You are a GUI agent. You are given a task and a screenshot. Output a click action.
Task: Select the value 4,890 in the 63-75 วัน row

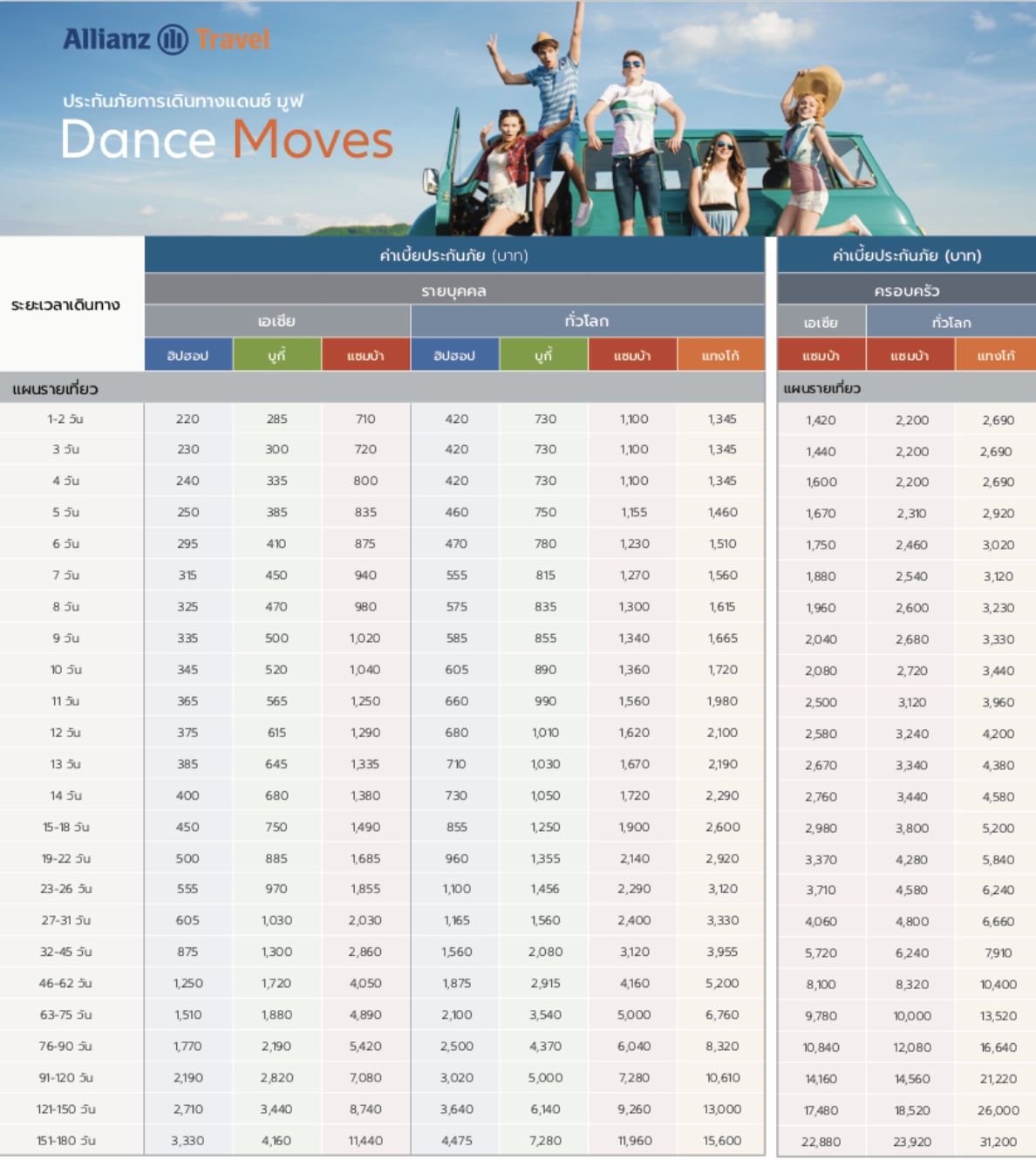click(365, 1014)
